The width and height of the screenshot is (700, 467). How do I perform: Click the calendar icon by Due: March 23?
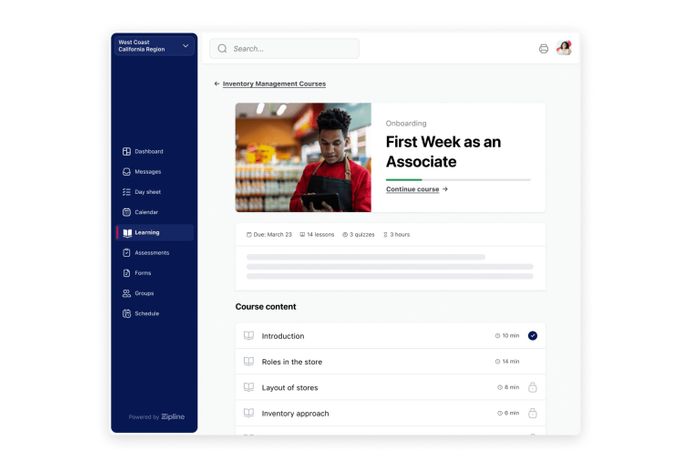click(x=249, y=234)
